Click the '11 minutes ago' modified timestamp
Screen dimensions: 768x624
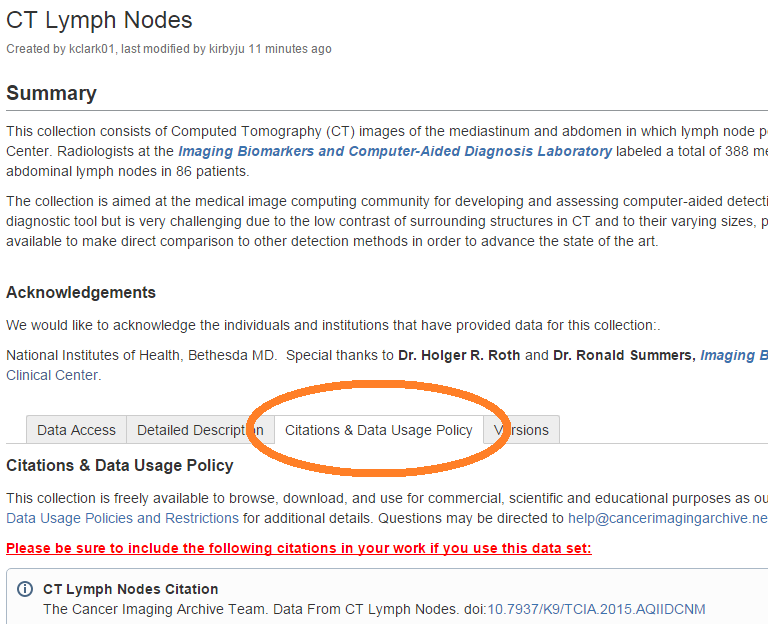[290, 49]
